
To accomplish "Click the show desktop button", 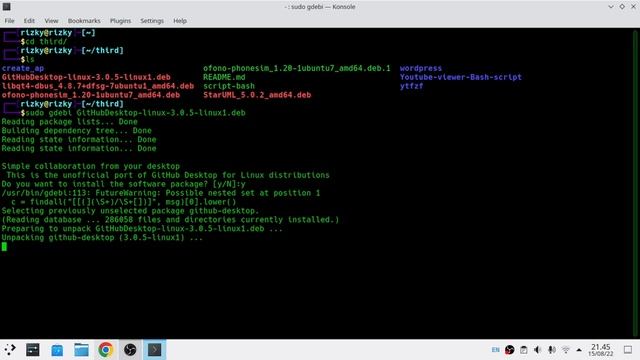I will (628, 350).
